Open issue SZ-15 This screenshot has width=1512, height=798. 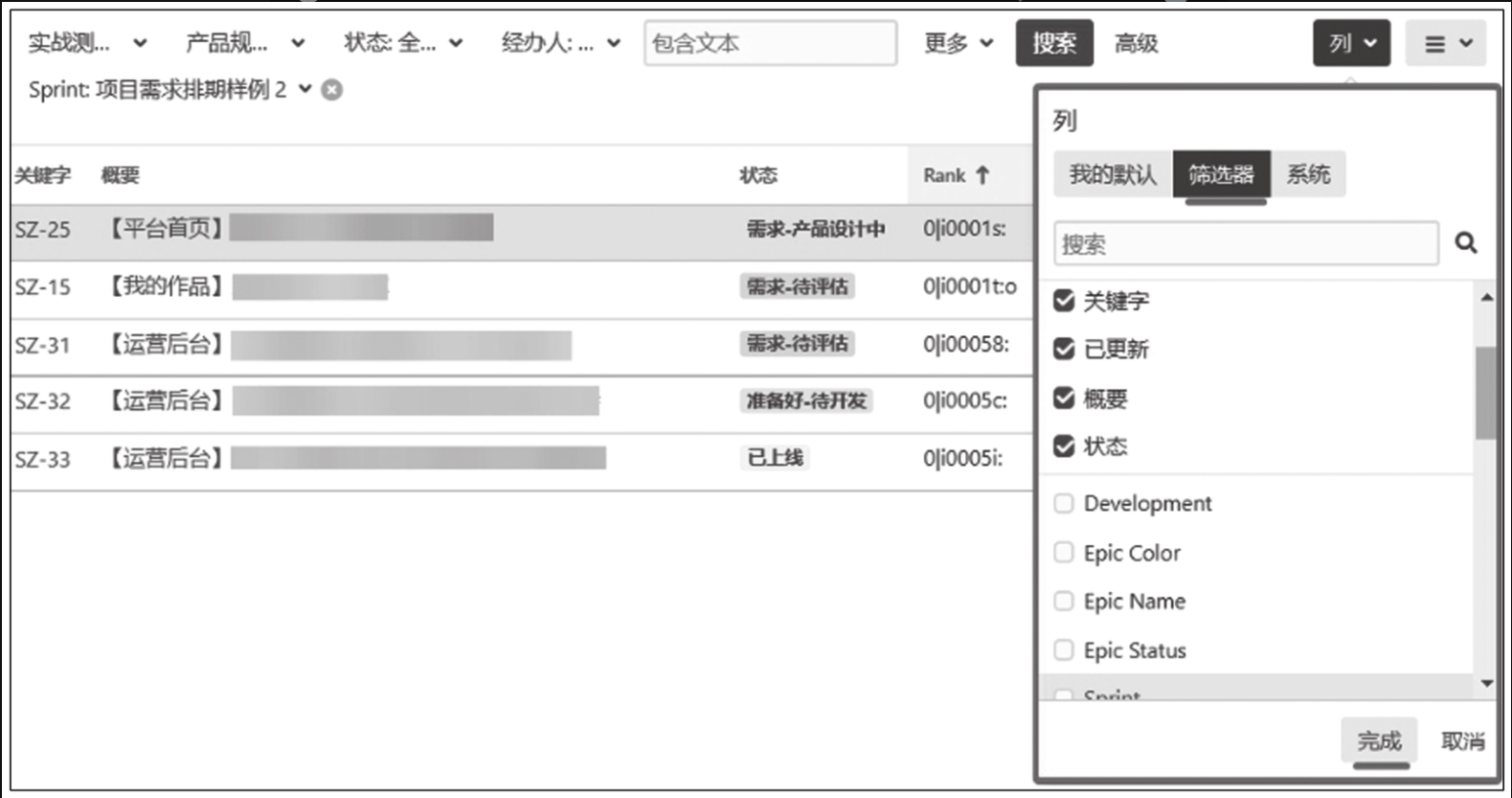(x=43, y=287)
